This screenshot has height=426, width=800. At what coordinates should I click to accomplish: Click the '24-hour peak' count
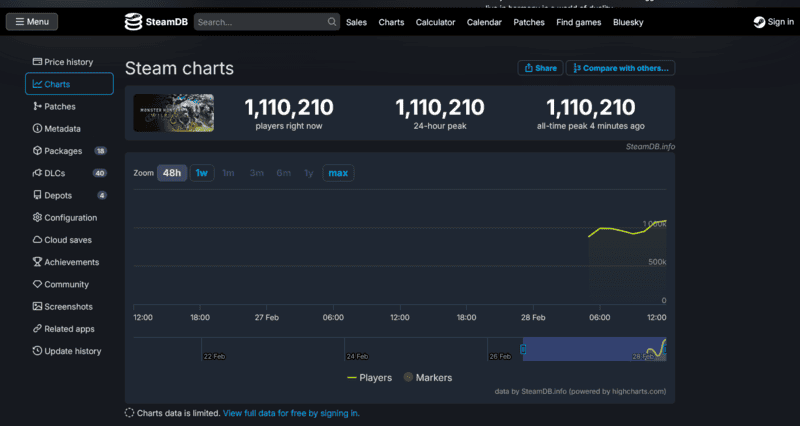[x=440, y=107]
